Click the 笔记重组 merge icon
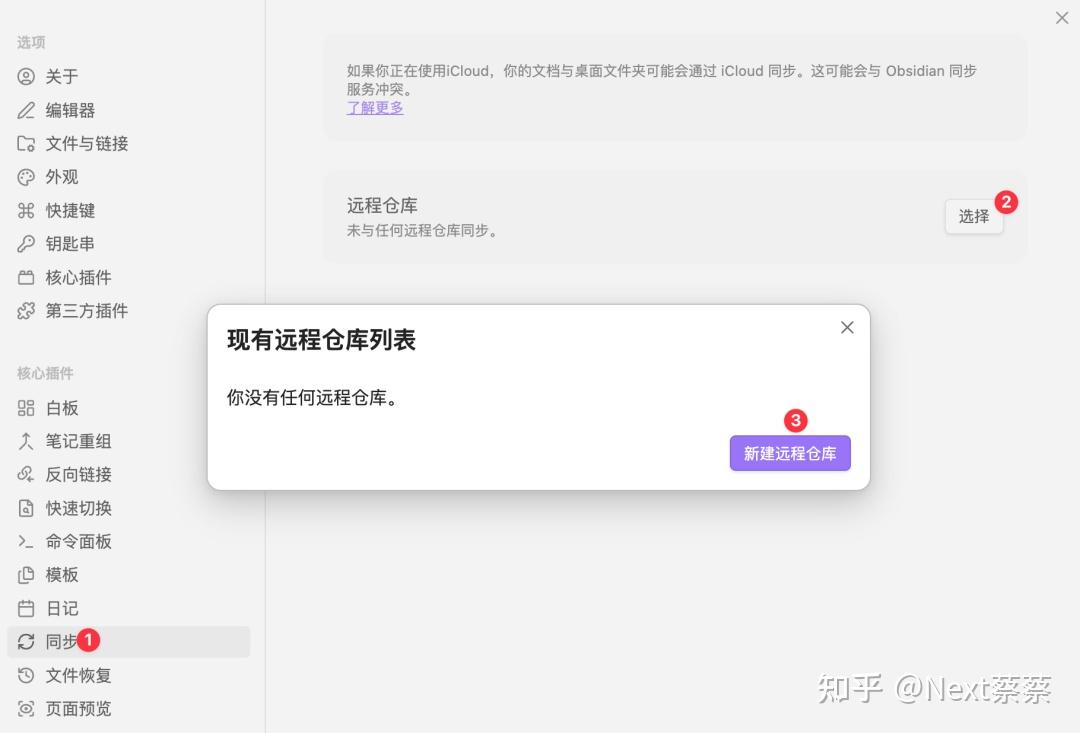 point(26,442)
